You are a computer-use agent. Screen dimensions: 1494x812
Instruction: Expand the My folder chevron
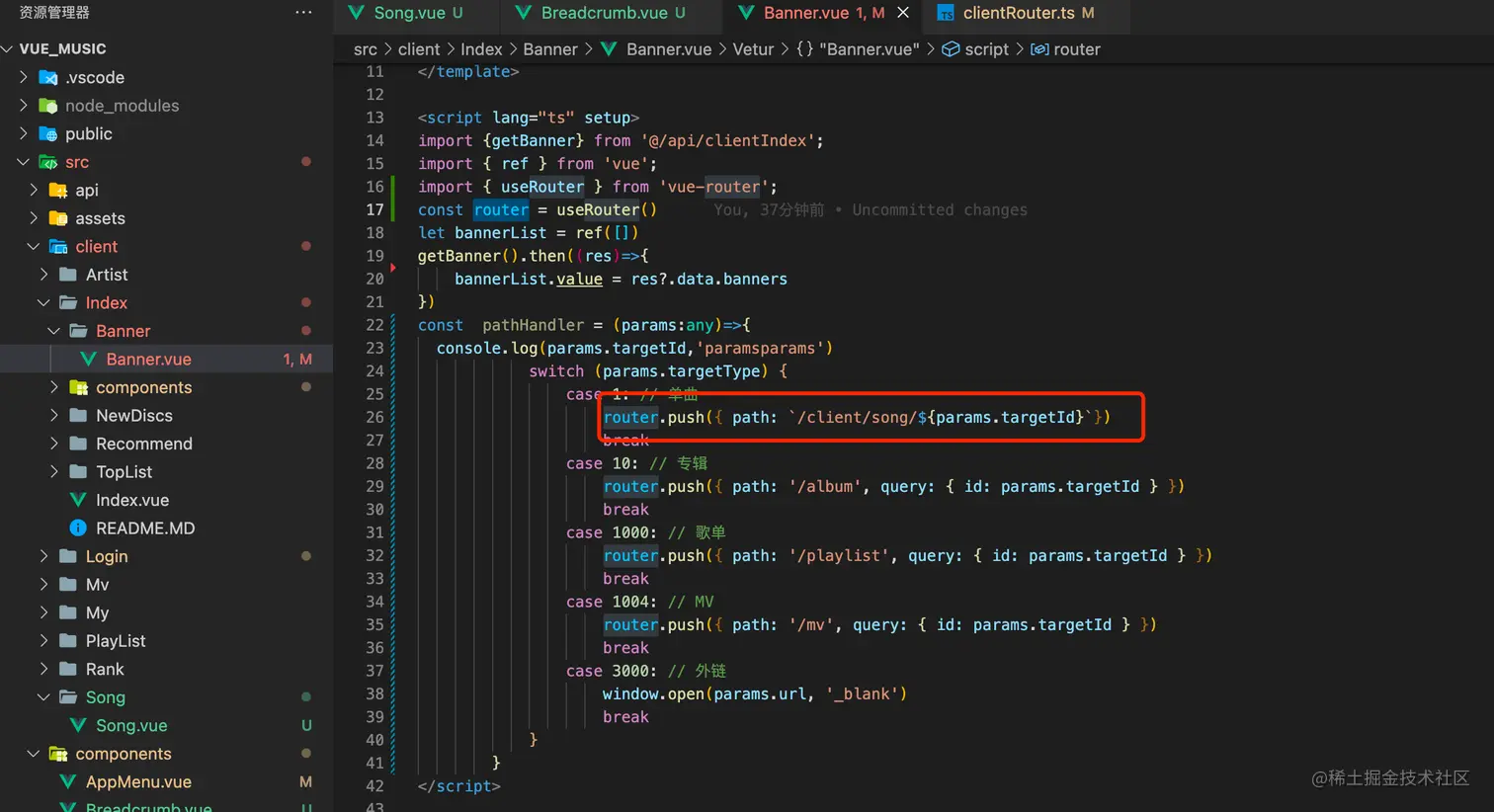click(43, 612)
